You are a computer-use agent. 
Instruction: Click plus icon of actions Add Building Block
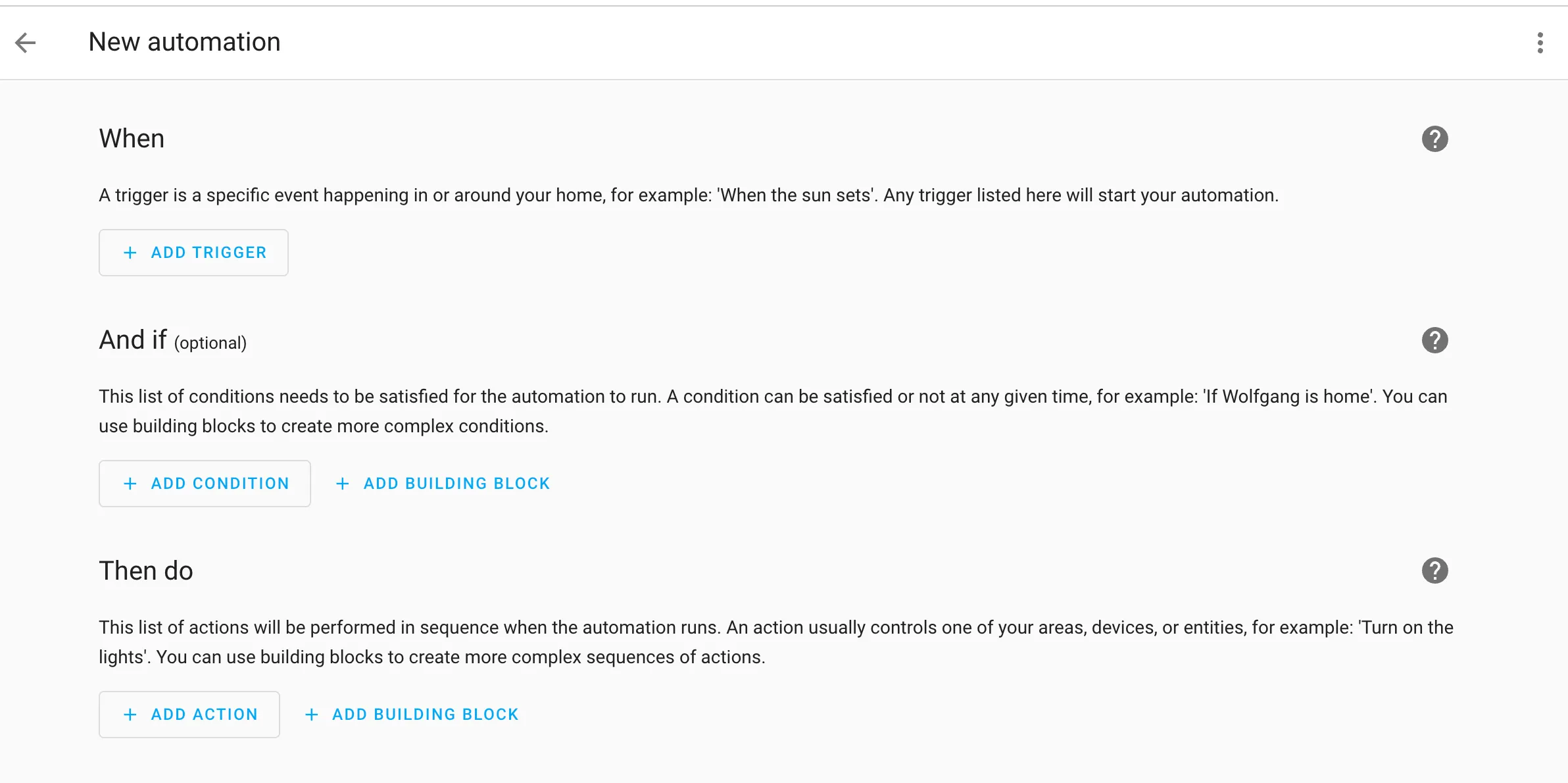point(312,715)
